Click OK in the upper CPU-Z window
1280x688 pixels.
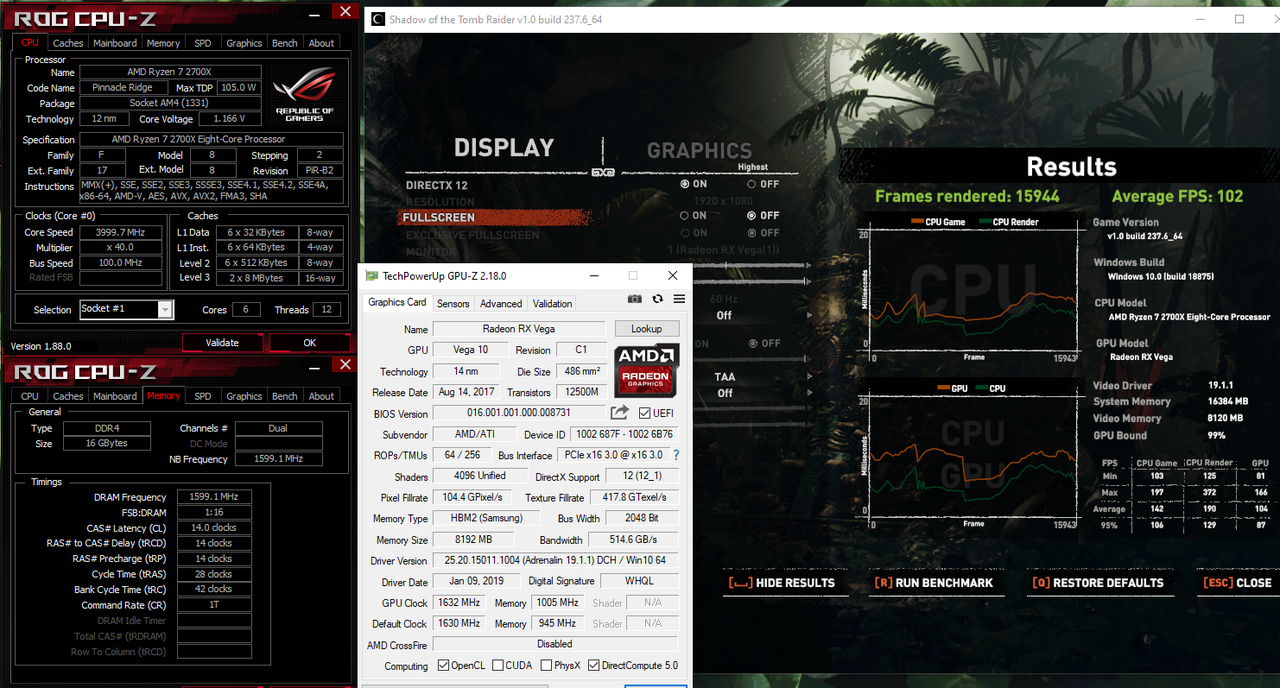tap(310, 342)
